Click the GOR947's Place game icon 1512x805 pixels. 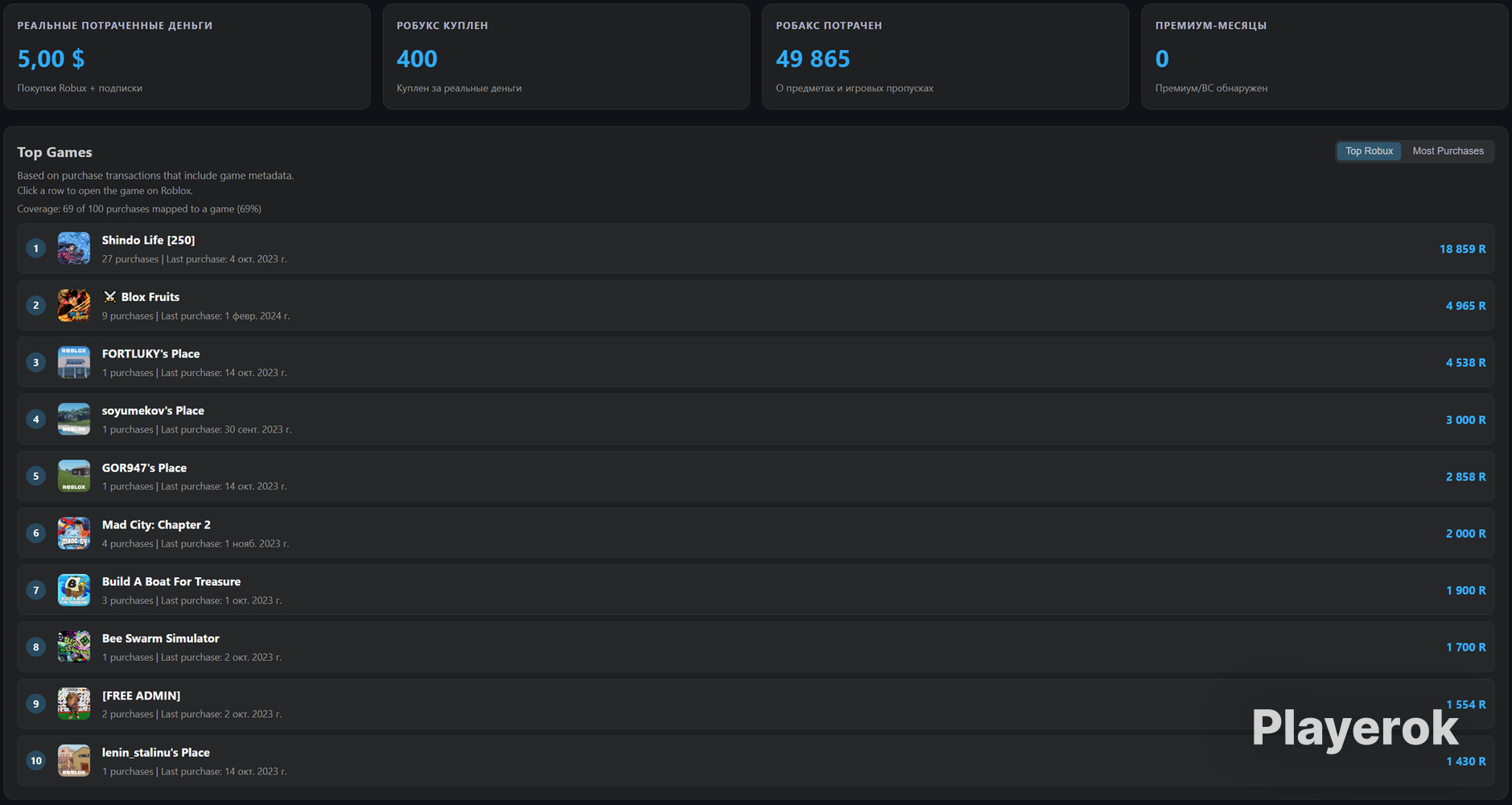tap(74, 476)
